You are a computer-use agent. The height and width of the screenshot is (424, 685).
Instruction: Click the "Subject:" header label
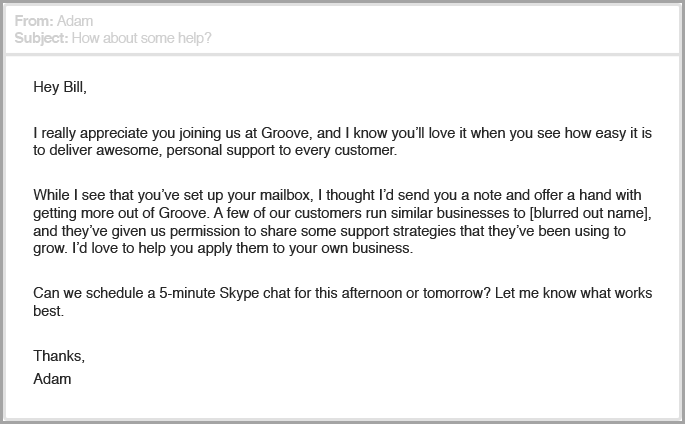tap(41, 38)
